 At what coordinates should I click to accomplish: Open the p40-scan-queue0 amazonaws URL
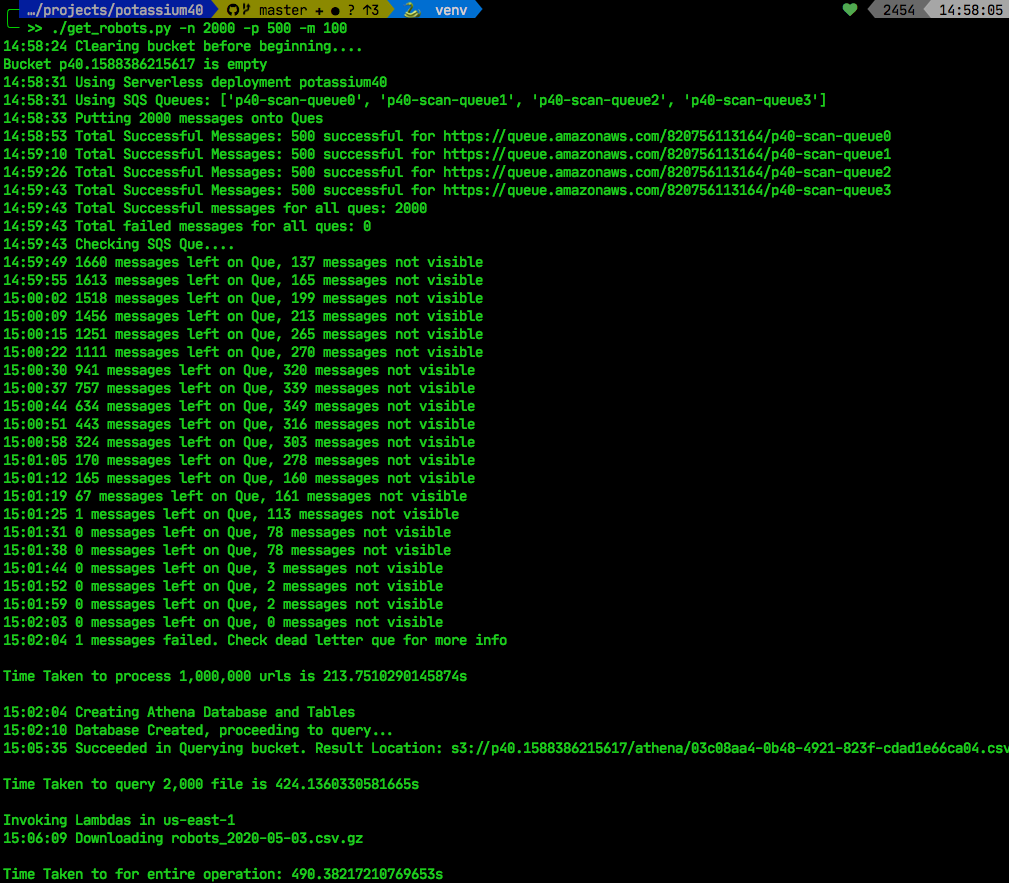point(667,136)
